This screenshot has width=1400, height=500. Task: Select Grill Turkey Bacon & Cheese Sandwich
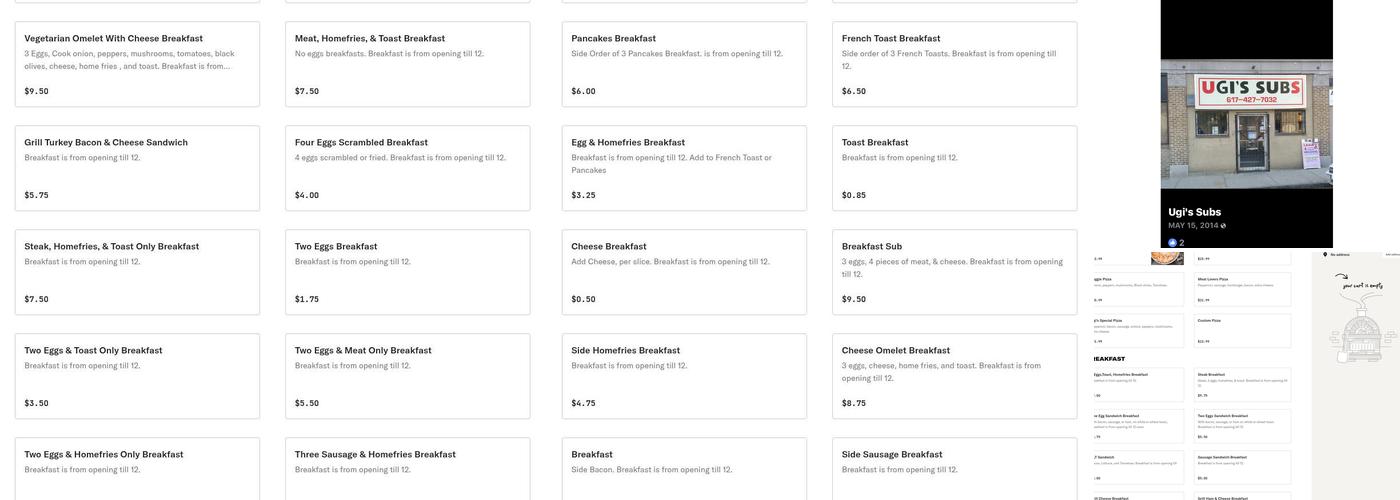(137, 168)
